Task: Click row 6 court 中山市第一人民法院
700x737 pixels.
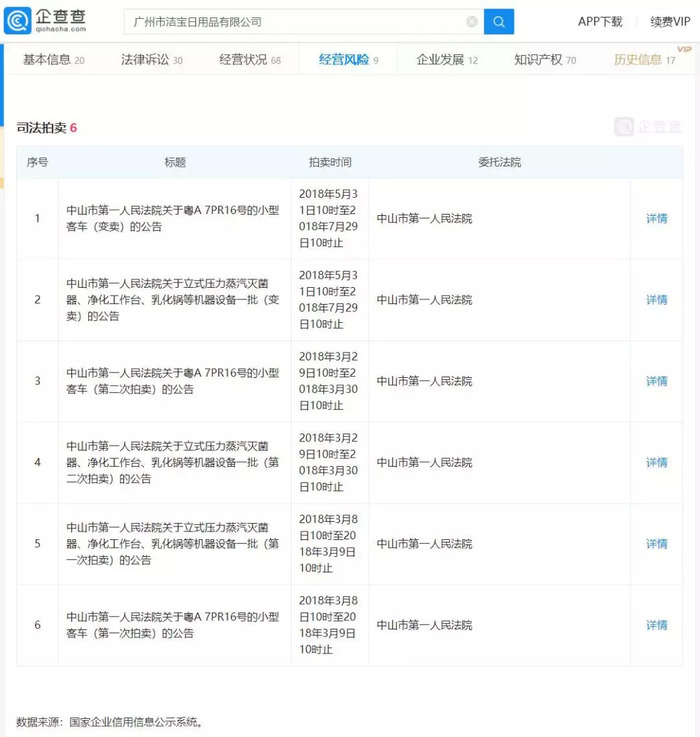Action: pos(424,625)
